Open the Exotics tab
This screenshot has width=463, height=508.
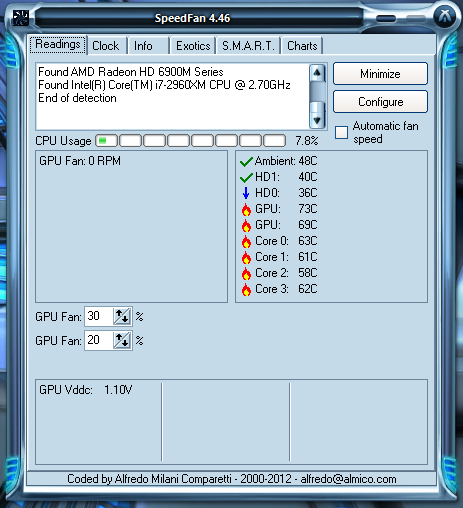(x=193, y=46)
